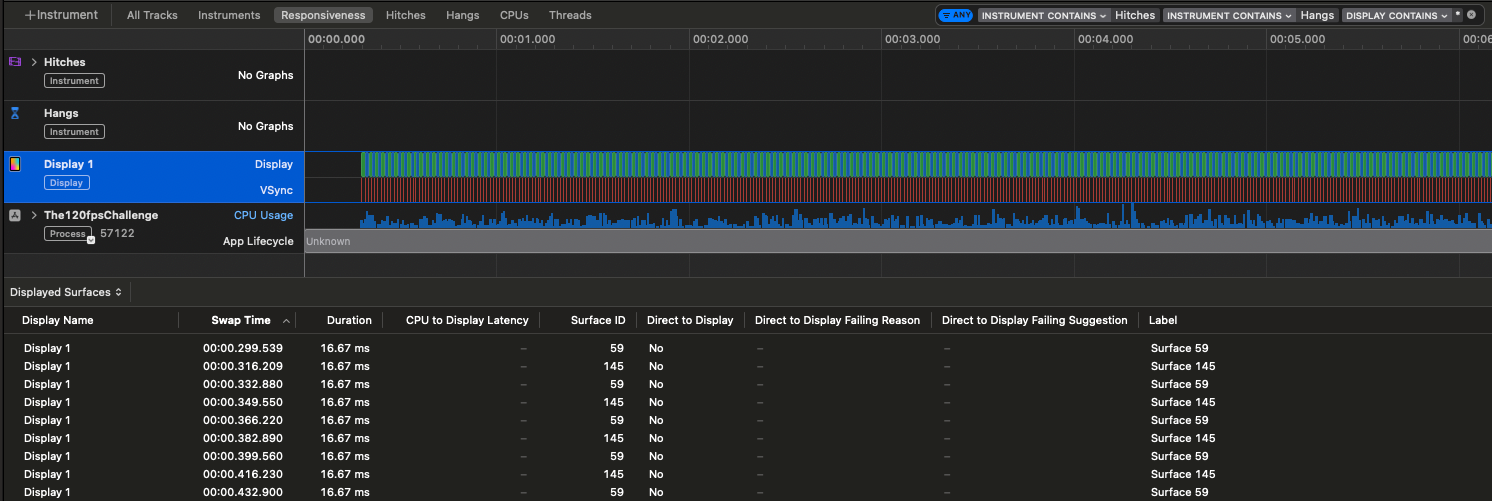The width and height of the screenshot is (1492, 501).
Task: Switch to the CPUs tab
Action: (514, 15)
